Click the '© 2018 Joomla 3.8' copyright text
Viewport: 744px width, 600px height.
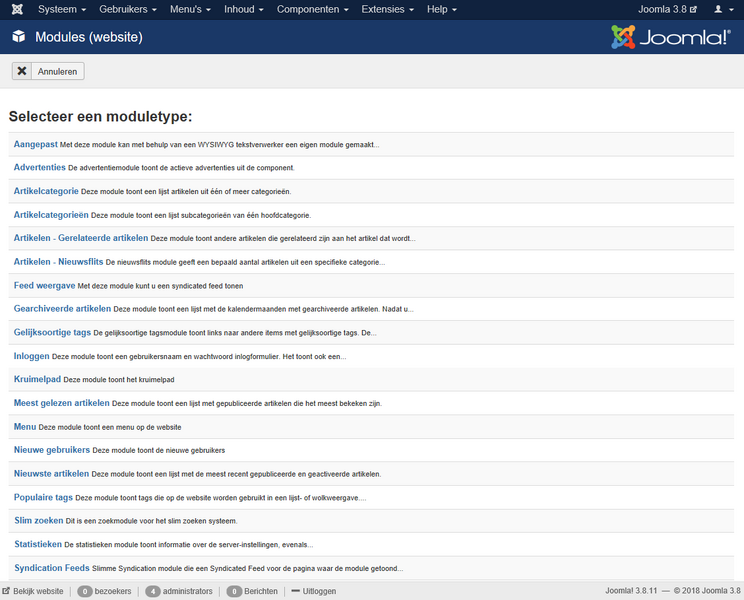pos(707,591)
